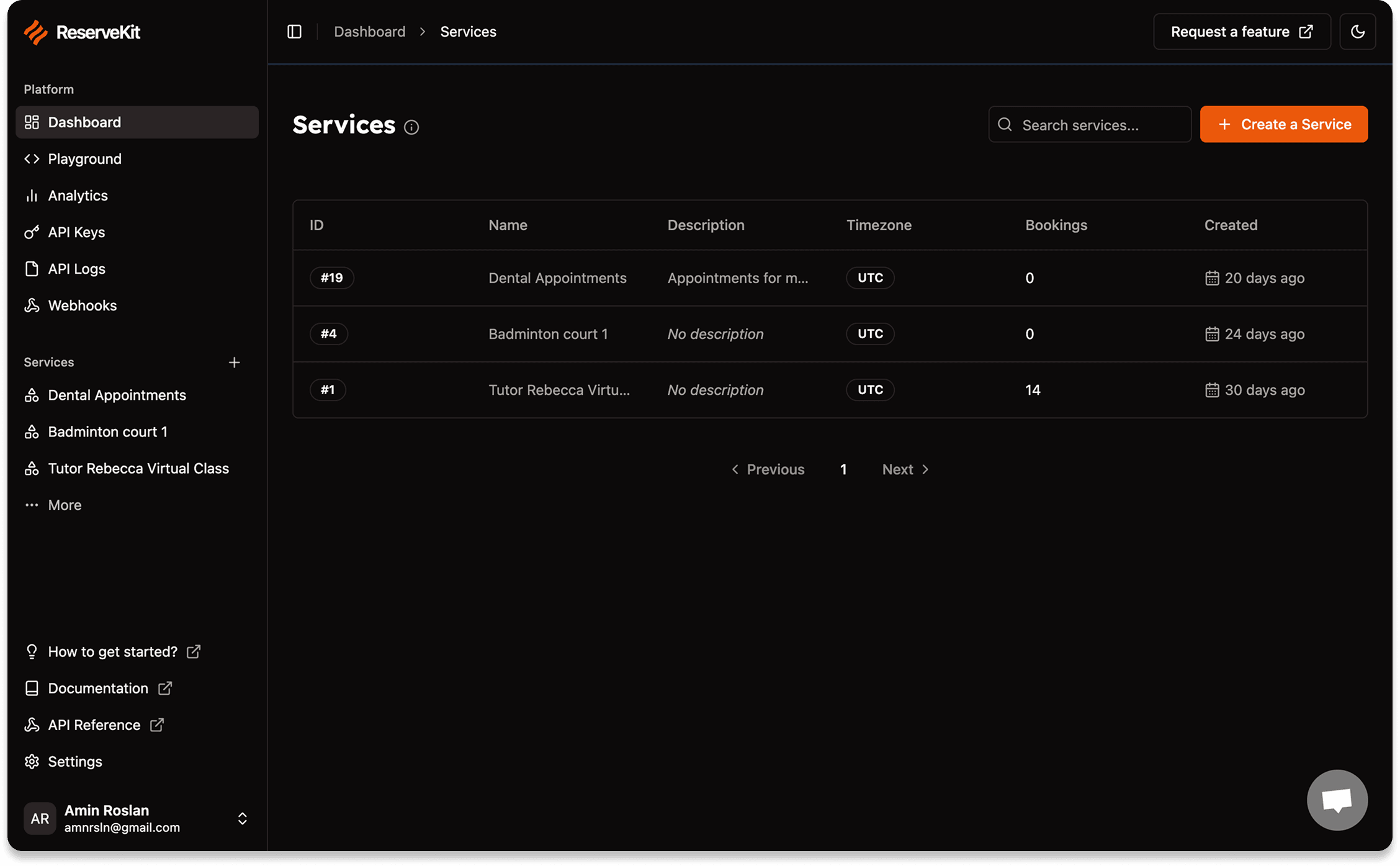The image size is (1400, 866).
Task: Click the Dashboard breadcrumb link
Action: (369, 32)
